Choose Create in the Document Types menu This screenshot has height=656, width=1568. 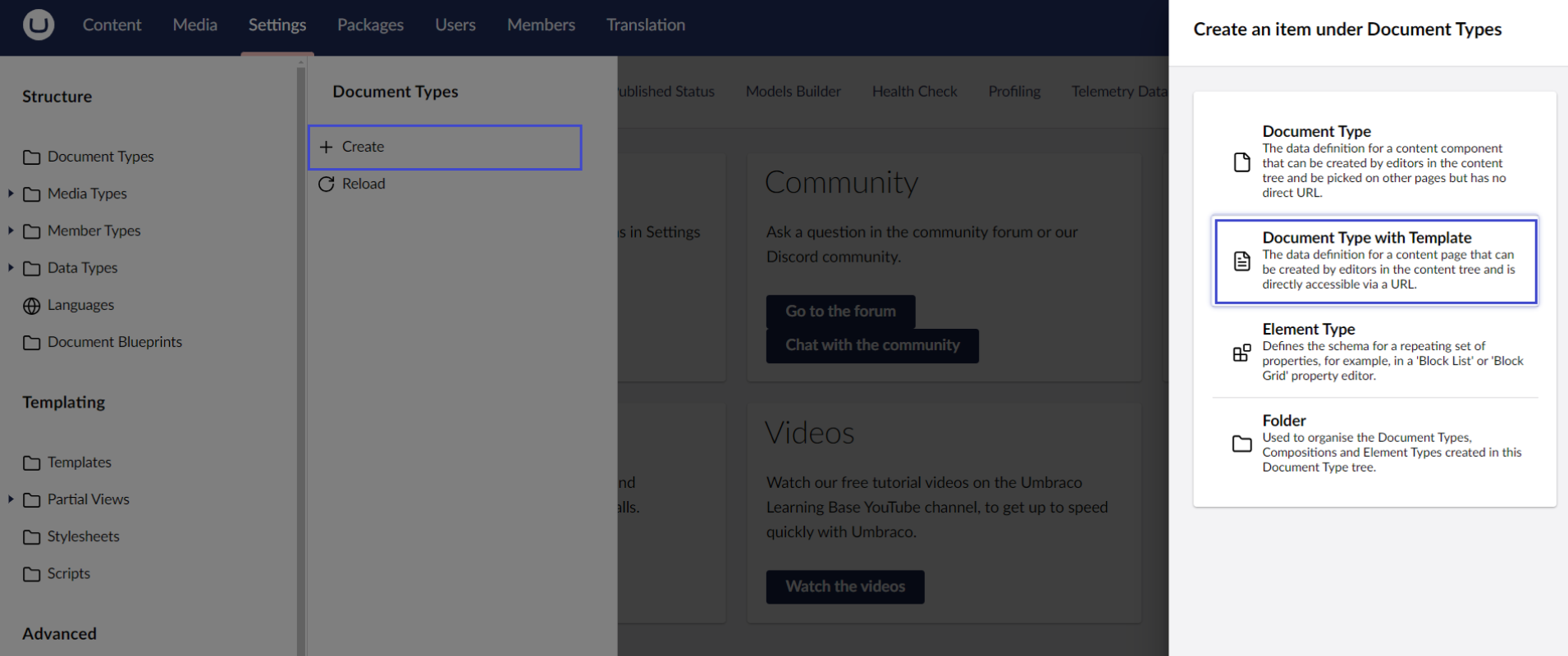click(445, 147)
